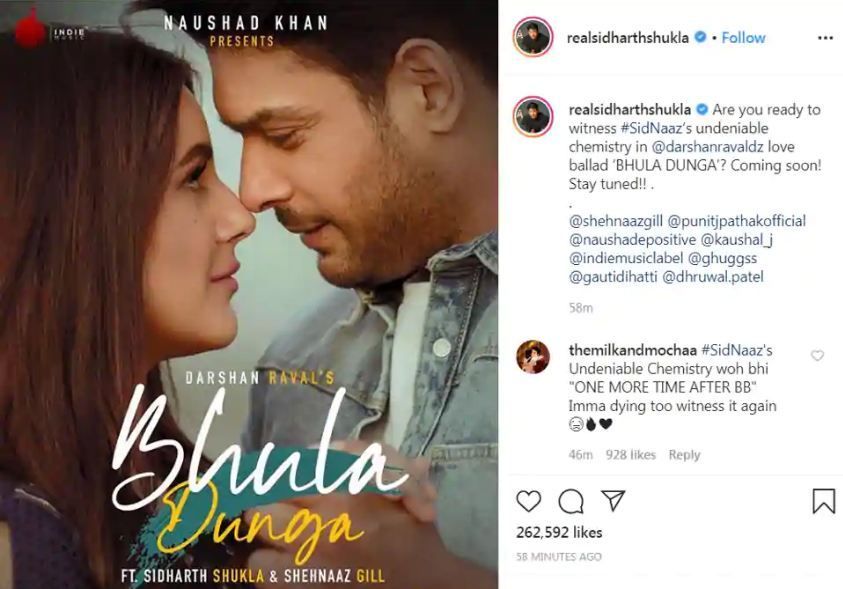Like the post with the heart icon
This screenshot has width=843, height=589.
click(528, 501)
